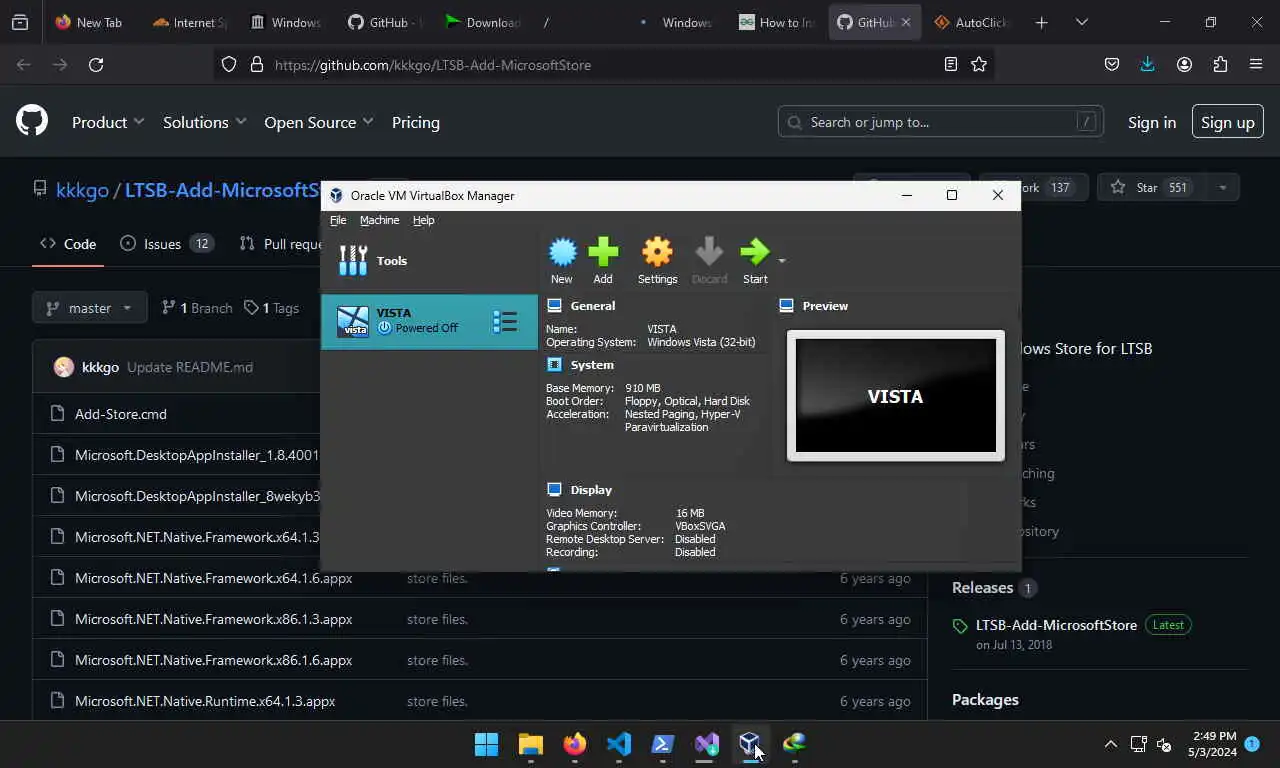Open the Update README.md commit message
This screenshot has height=768, width=1280.
[x=190, y=367]
